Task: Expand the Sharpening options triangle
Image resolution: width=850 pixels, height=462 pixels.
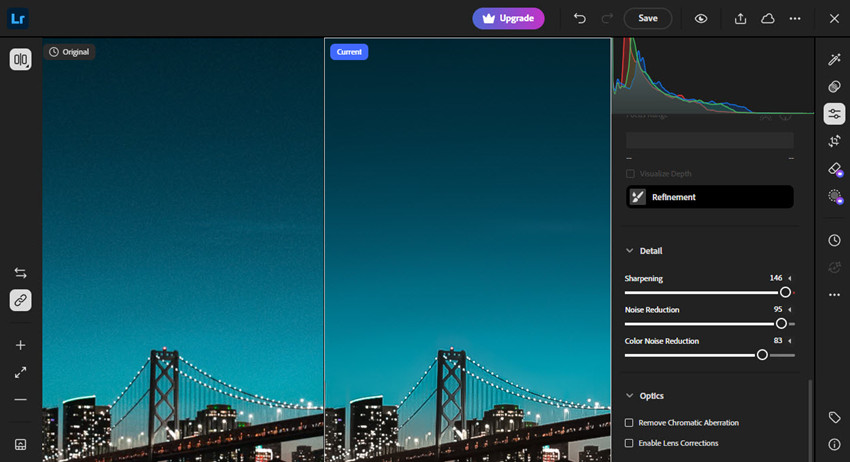Action: click(790, 278)
